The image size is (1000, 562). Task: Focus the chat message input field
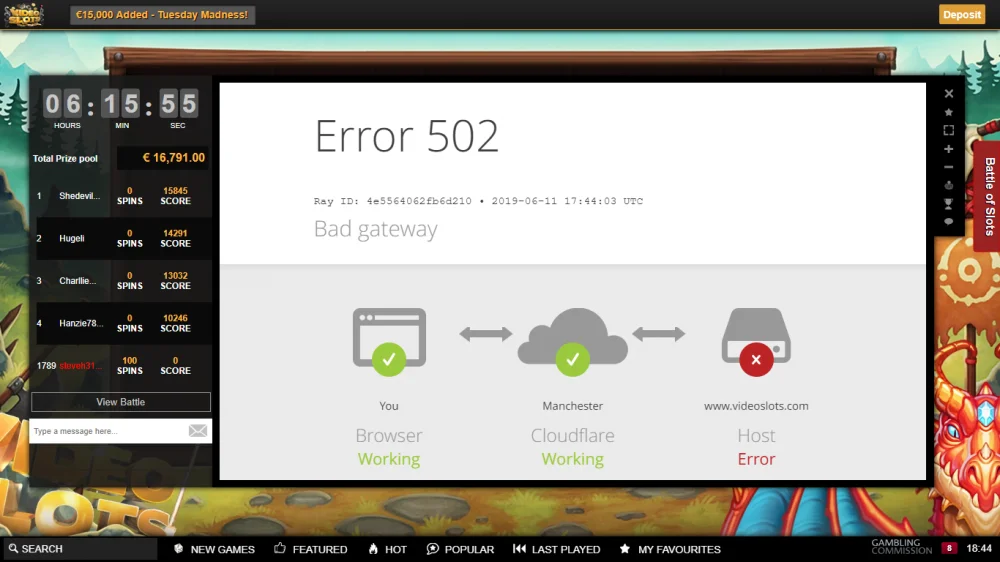107,431
